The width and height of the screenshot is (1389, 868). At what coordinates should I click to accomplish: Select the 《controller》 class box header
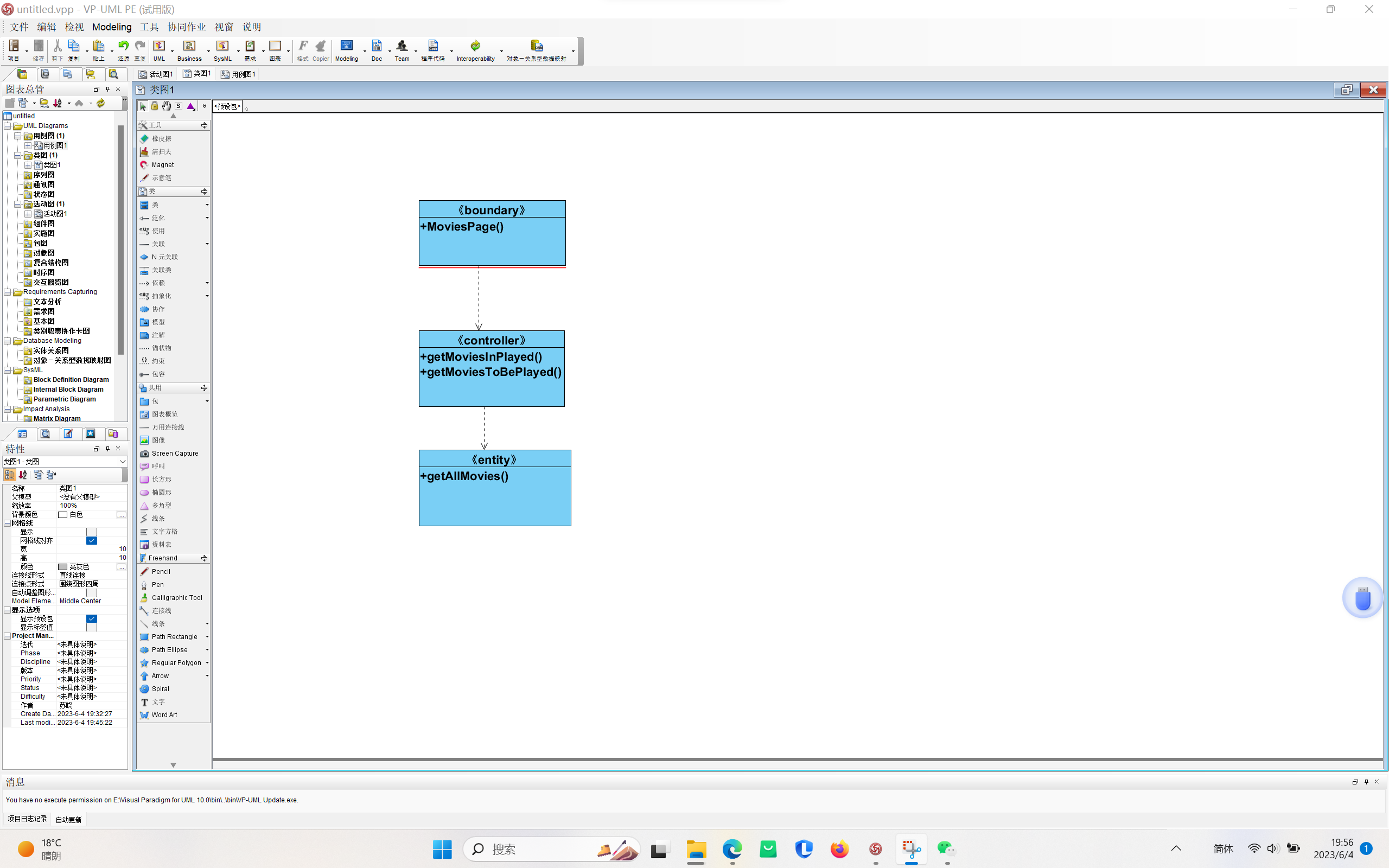(492, 340)
